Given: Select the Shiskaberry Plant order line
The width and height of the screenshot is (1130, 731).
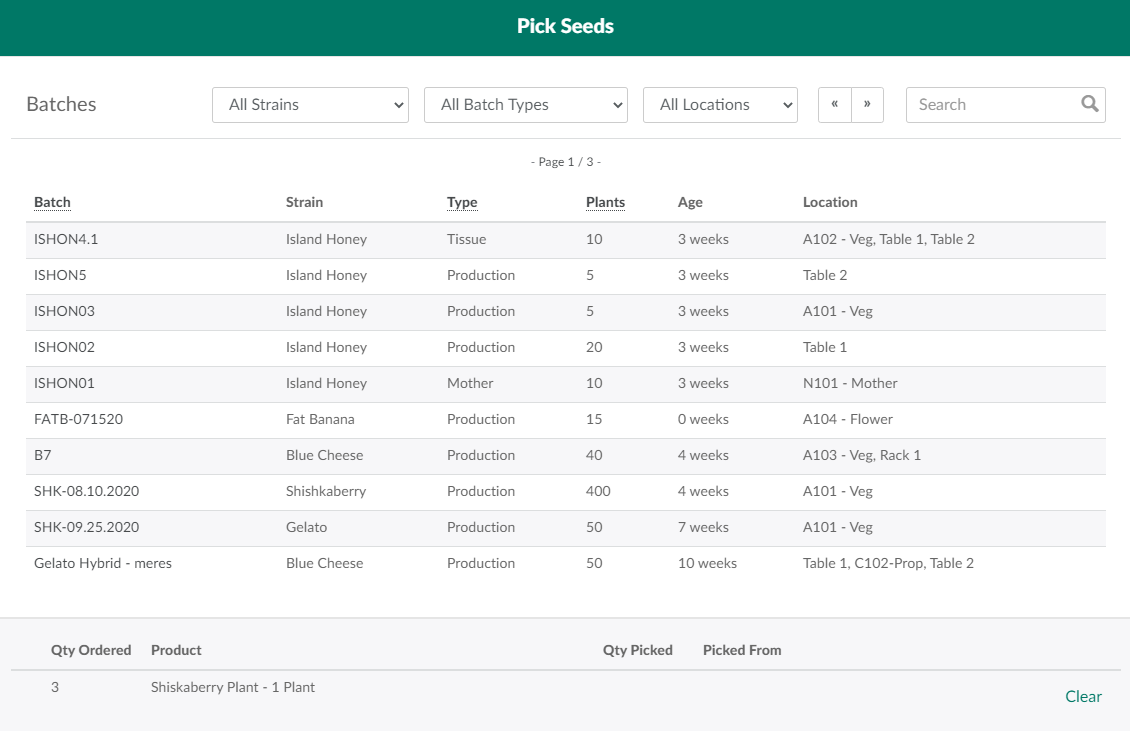Looking at the screenshot, I should click(233, 687).
